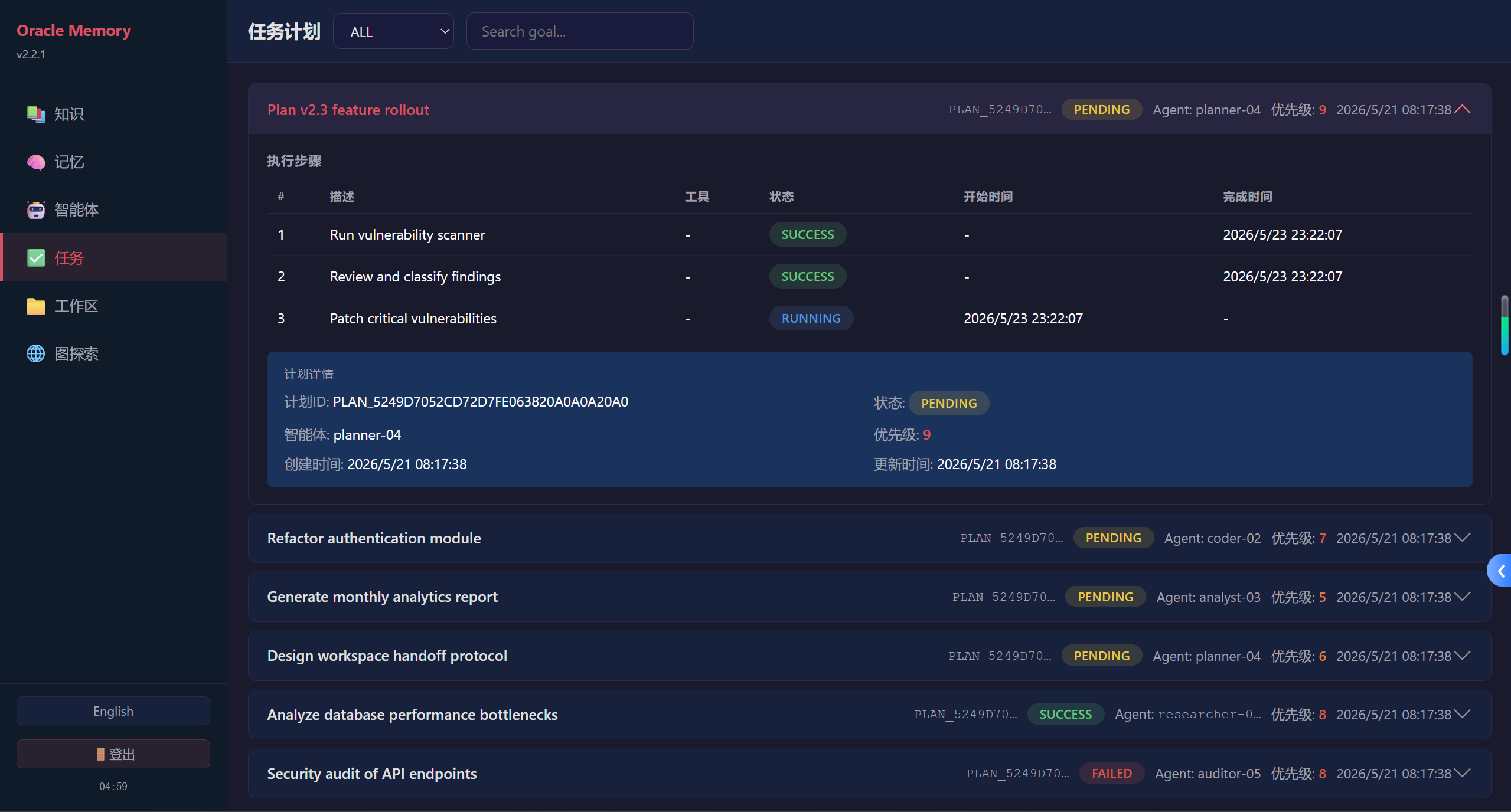
Task: Click the start time 2026/5/23 23:22:07 of step 3
Action: click(x=1023, y=319)
